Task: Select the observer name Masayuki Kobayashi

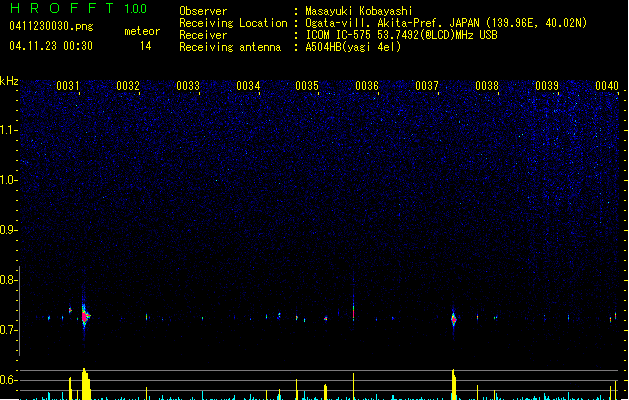Action: 359,11
